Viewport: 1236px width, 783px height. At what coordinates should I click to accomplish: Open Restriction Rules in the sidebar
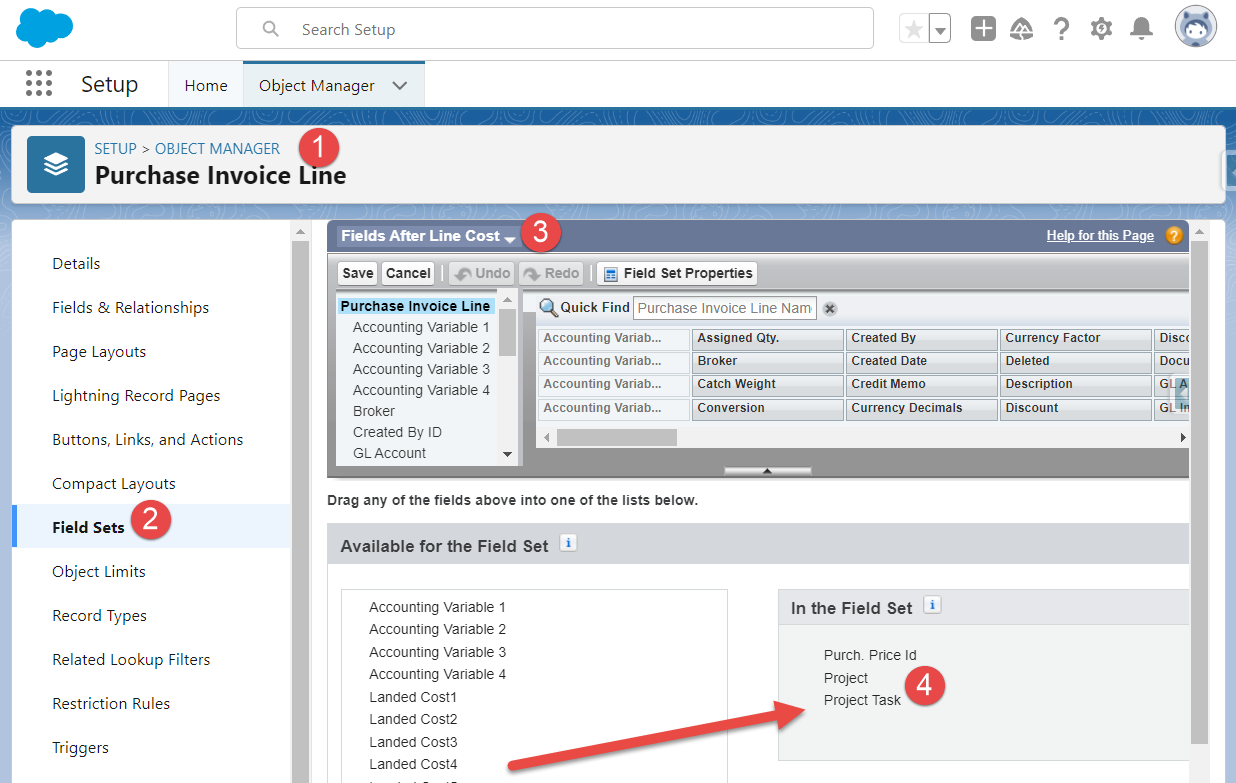click(x=111, y=703)
